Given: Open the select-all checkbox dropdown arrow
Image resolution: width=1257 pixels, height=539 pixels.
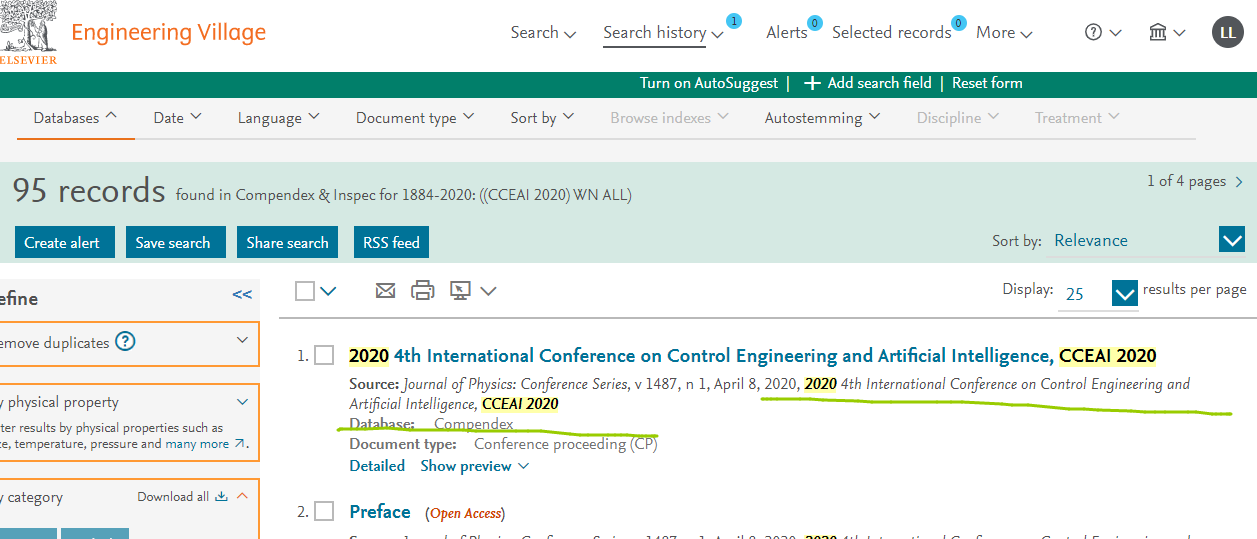Looking at the screenshot, I should pos(328,291).
